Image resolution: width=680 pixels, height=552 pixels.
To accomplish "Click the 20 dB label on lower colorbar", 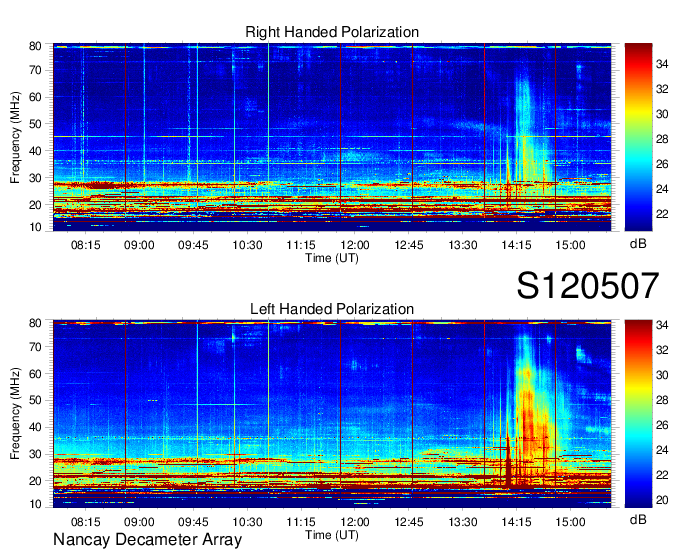I will tap(662, 500).
